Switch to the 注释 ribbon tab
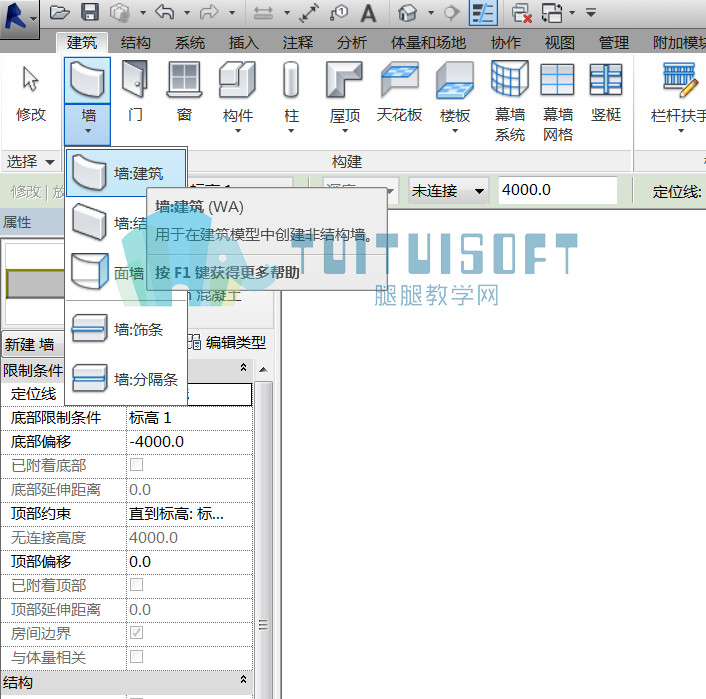The height and width of the screenshot is (699, 706). point(298,43)
